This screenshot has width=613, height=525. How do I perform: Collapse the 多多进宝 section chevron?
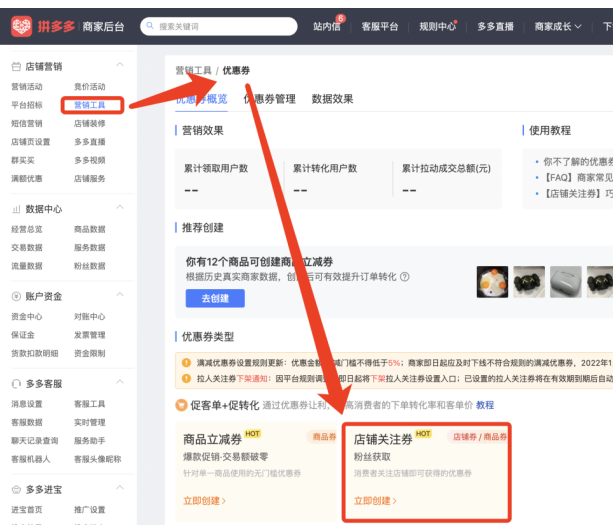point(120,487)
